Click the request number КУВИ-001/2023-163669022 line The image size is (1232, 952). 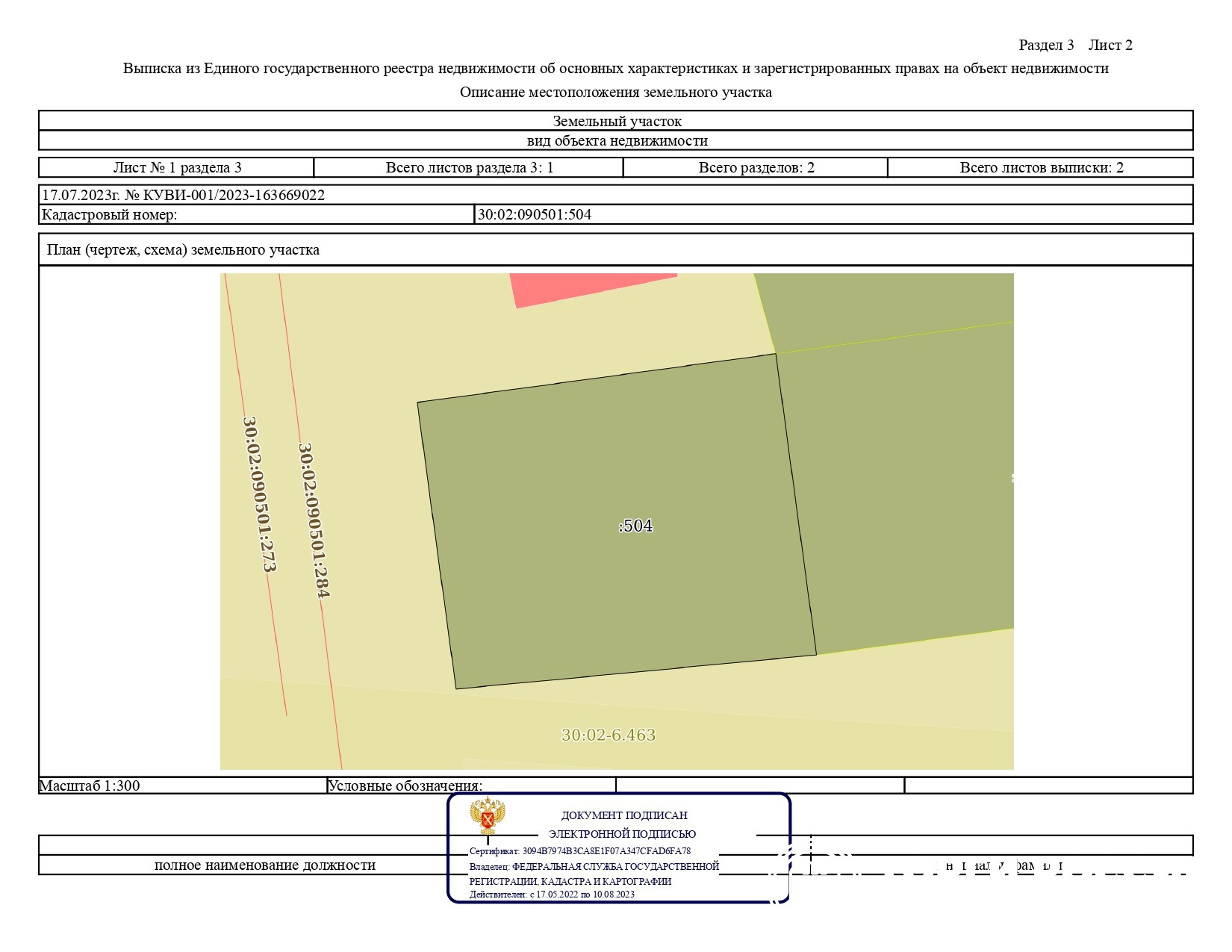615,195
